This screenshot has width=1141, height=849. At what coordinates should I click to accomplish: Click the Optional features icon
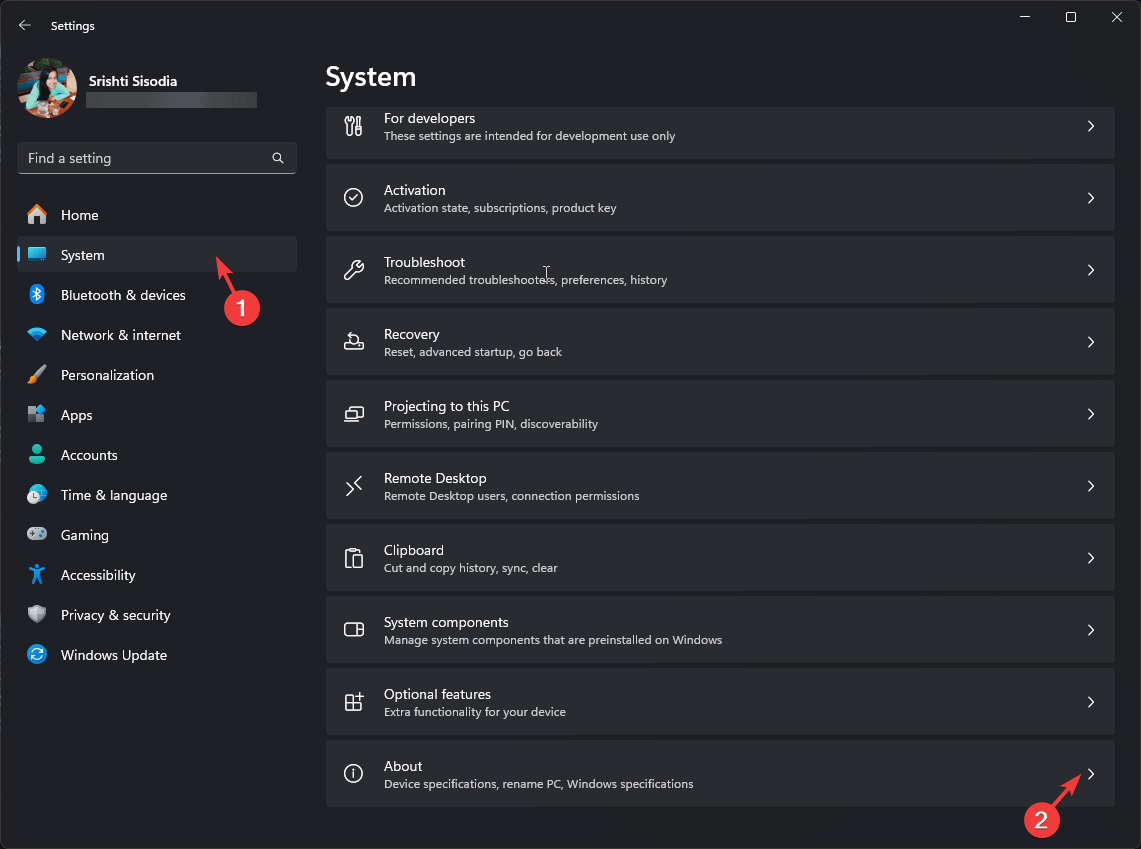pos(354,702)
